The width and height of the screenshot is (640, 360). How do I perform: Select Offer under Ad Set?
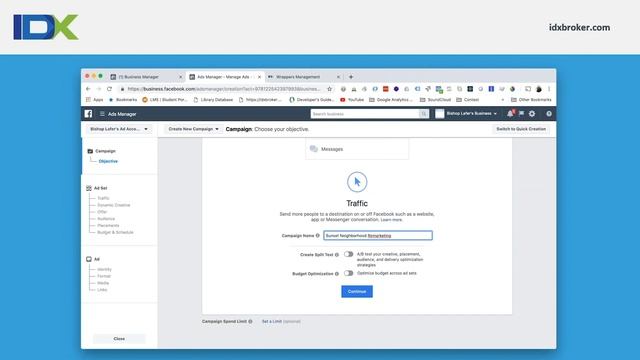pos(102,212)
